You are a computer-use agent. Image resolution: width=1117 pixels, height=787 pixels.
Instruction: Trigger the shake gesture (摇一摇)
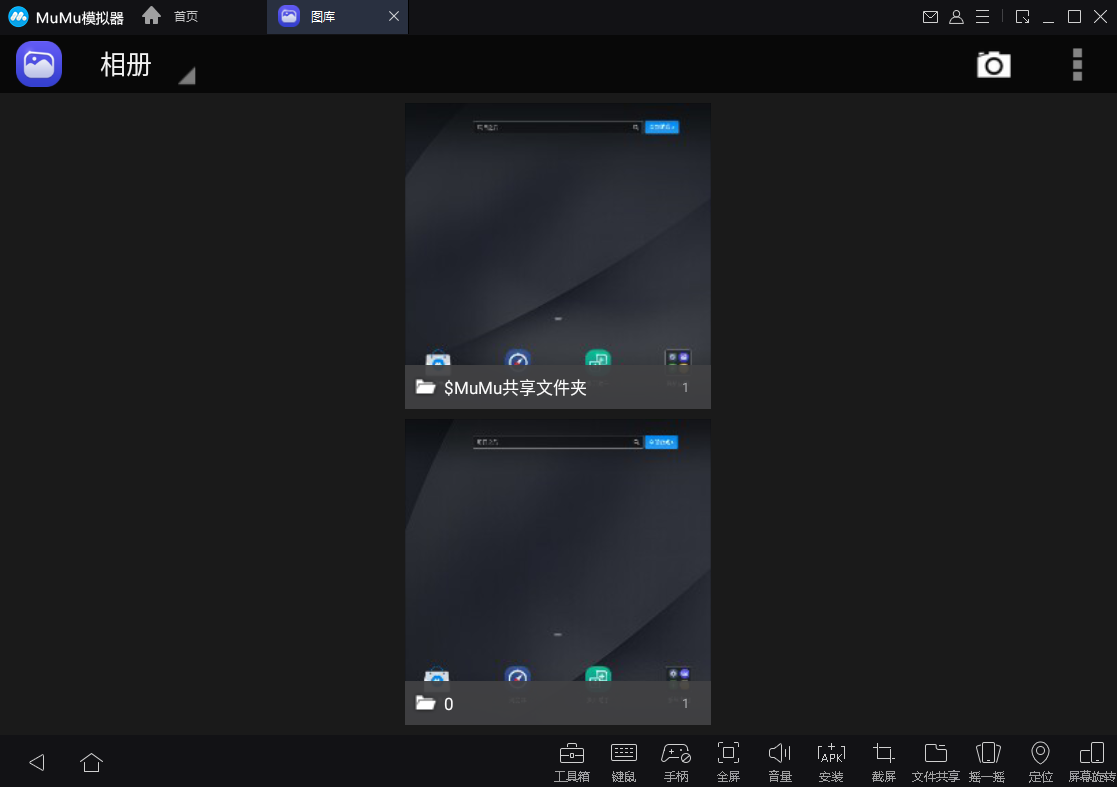pyautogui.click(x=988, y=761)
